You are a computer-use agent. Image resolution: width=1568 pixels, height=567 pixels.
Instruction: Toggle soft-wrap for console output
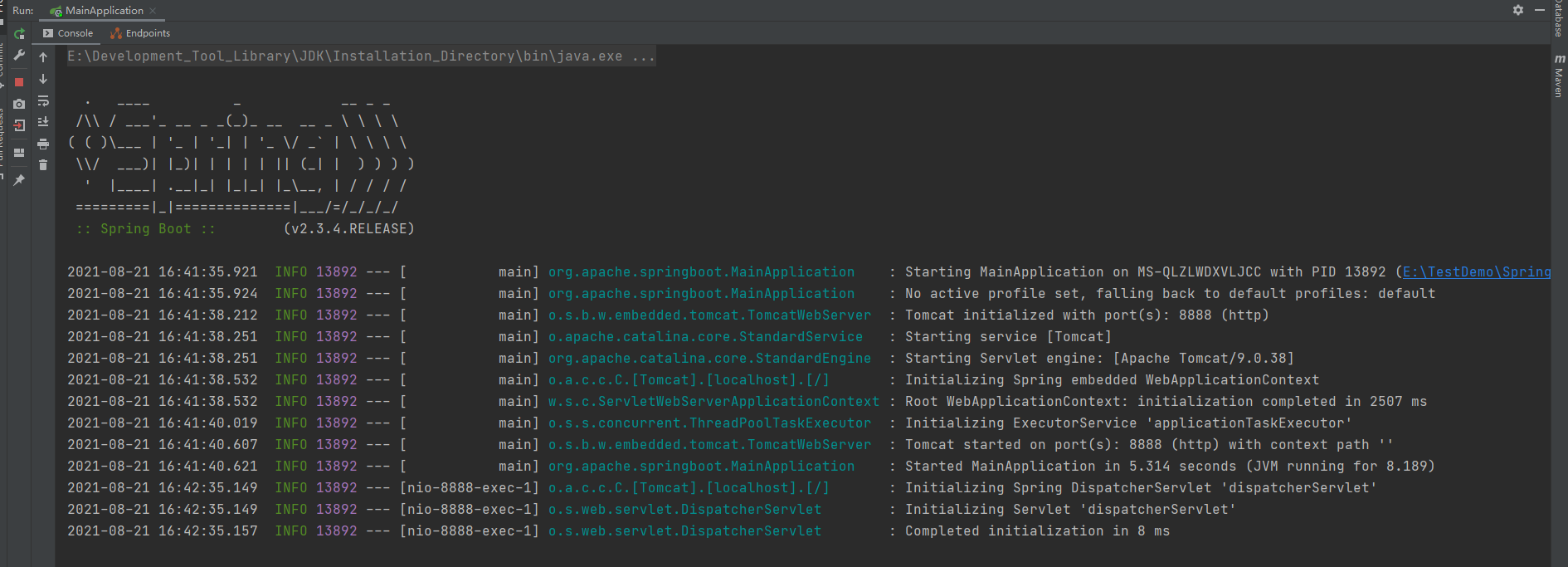[43, 100]
